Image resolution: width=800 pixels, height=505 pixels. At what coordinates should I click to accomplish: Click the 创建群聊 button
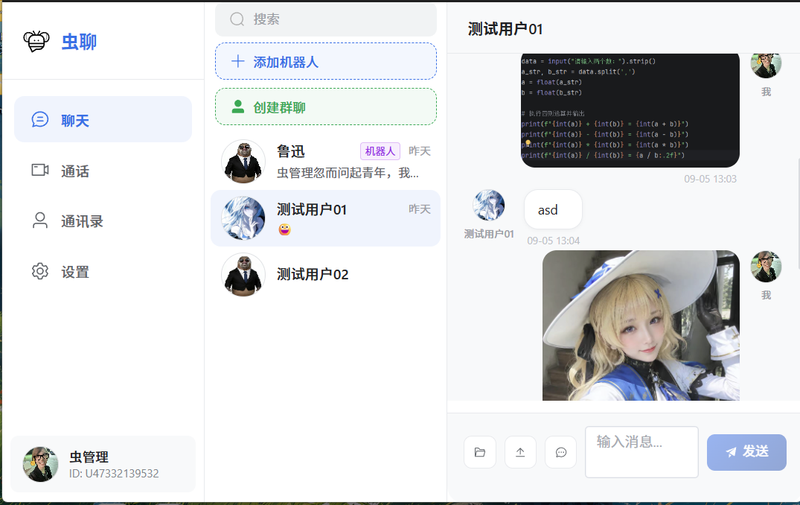click(x=326, y=107)
